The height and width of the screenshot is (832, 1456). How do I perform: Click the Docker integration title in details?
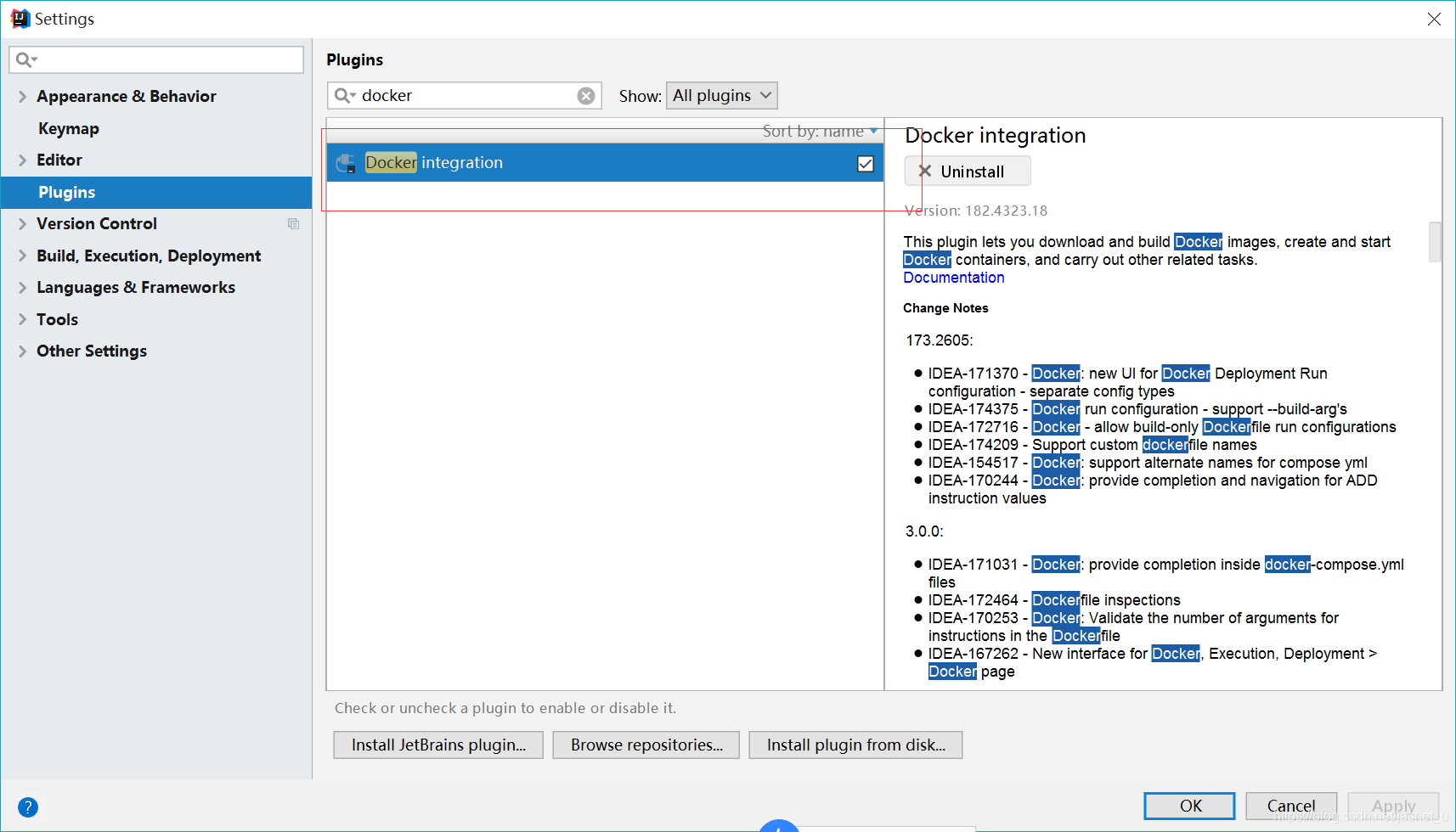click(x=996, y=136)
